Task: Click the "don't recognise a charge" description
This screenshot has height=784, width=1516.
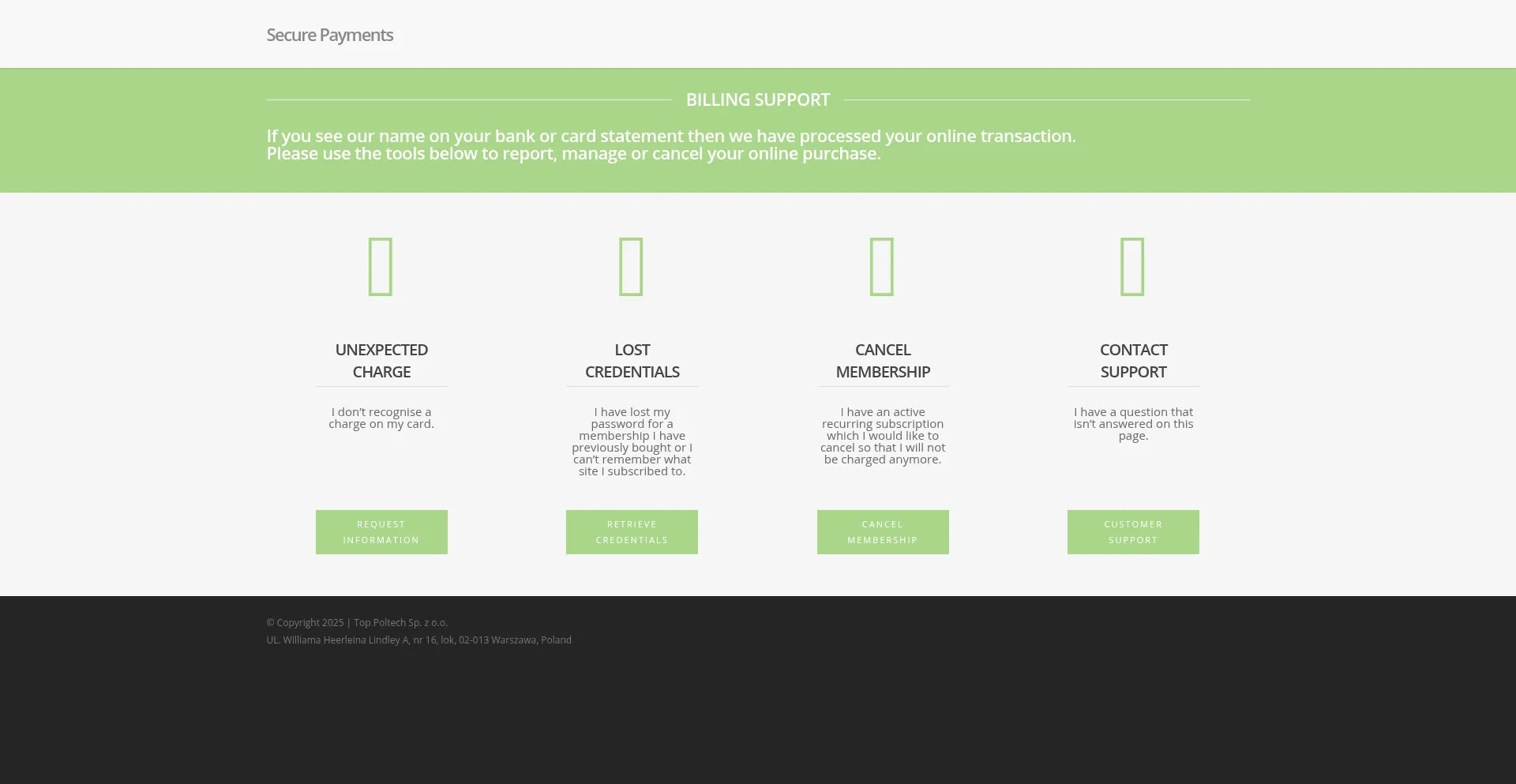Action: point(381,418)
